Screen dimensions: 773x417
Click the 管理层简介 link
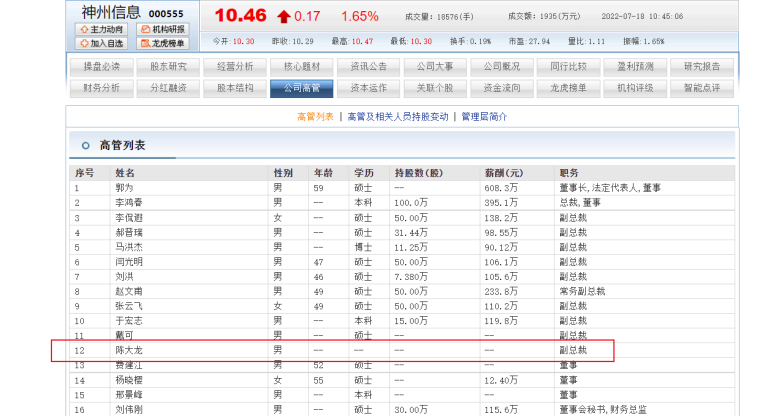[x=484, y=116]
